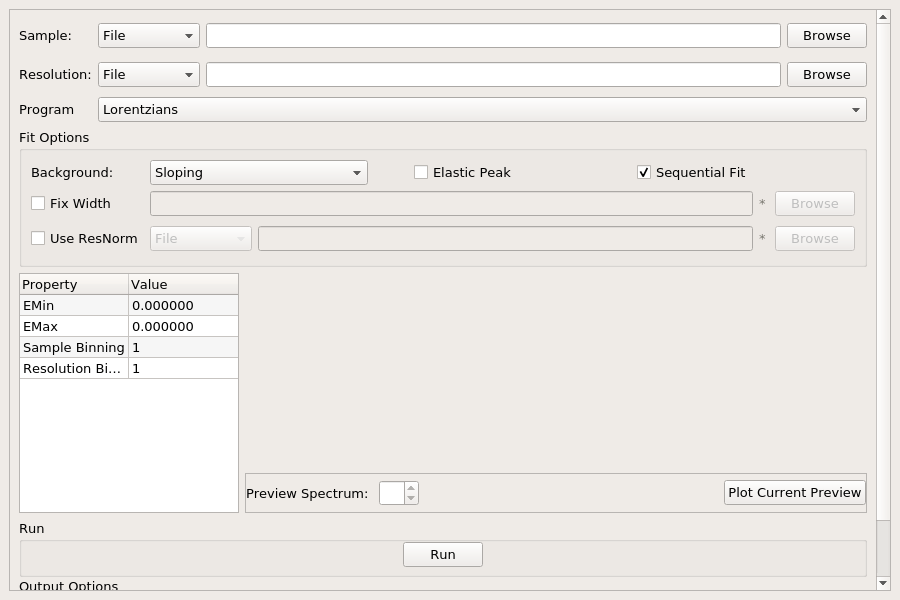Select the EMin value cell
Image resolution: width=900 pixels, height=600 pixels.
pos(183,305)
